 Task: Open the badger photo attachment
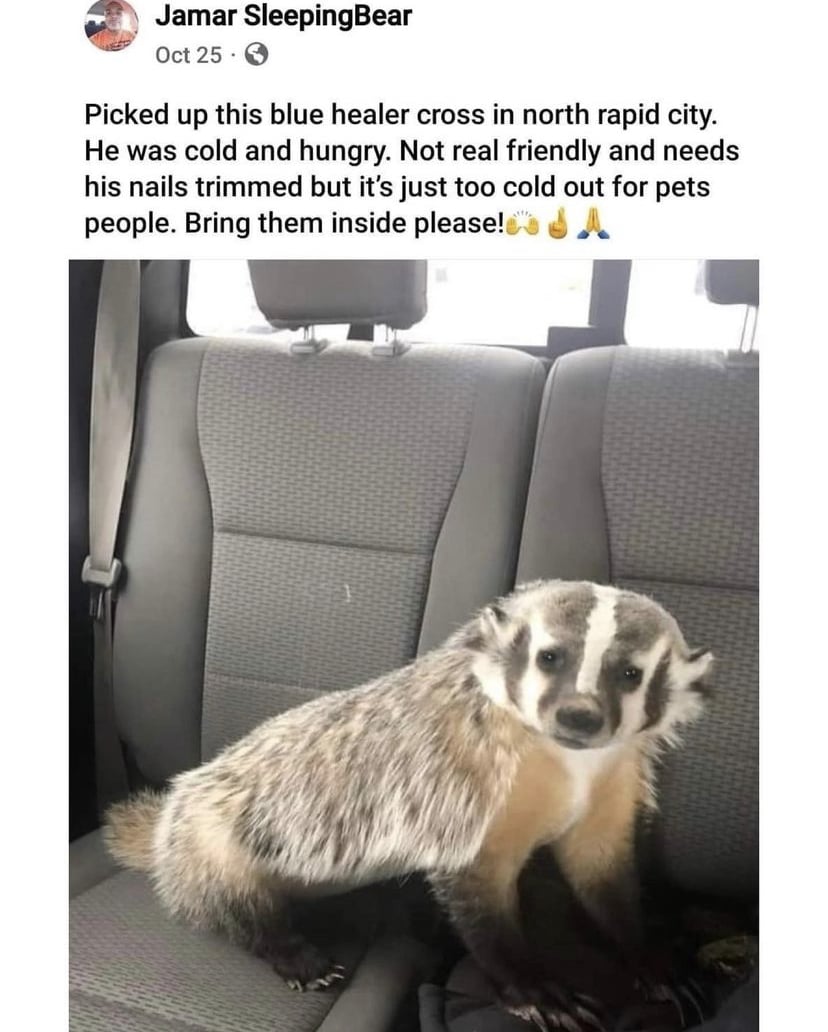point(414,645)
